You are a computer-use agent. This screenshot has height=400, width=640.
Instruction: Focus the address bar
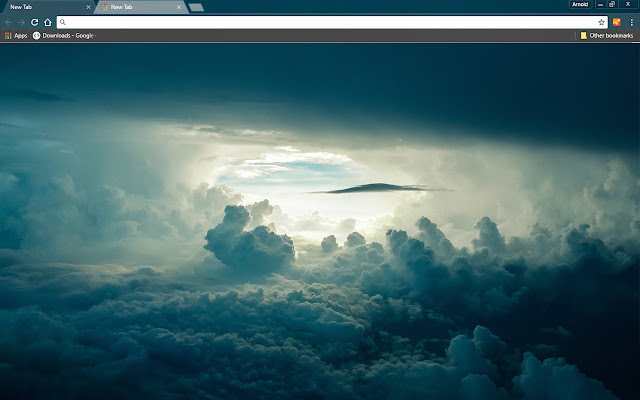(332, 22)
